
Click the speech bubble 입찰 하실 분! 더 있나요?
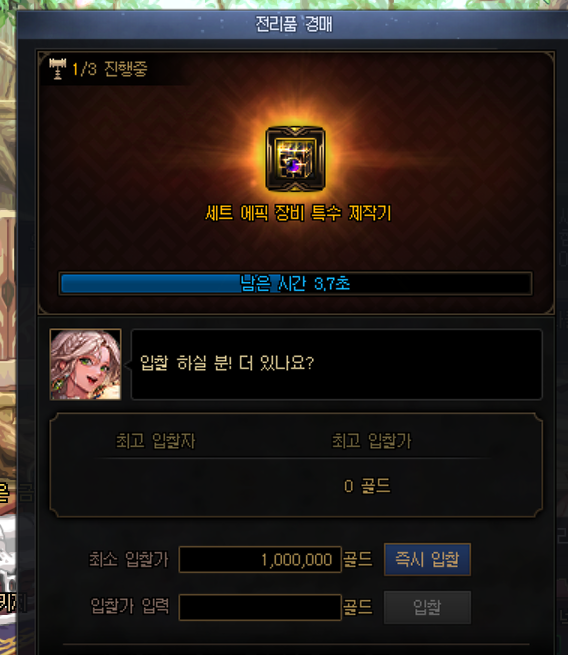(337, 364)
